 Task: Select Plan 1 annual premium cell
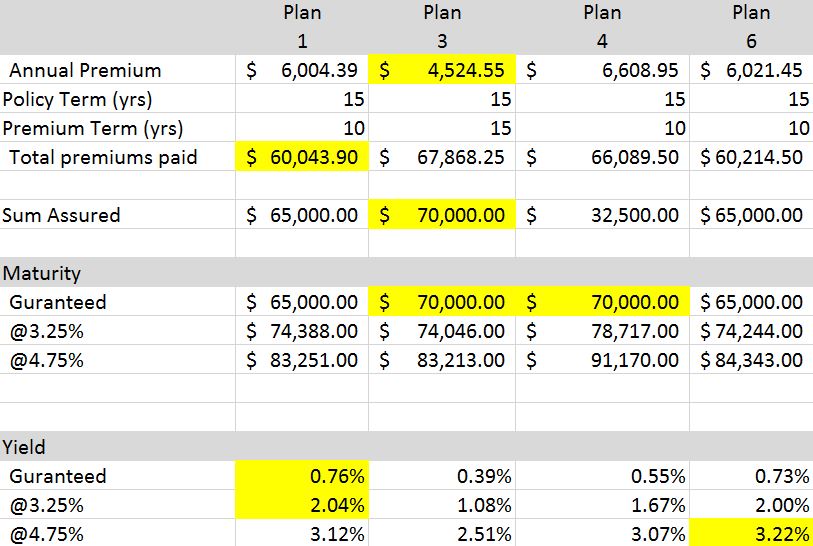tap(302, 71)
